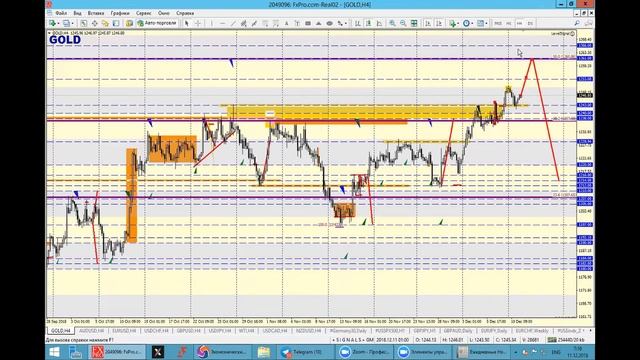The width and height of the screenshot is (640, 360).
Task: Open the Сервис menu
Action: 144,13
